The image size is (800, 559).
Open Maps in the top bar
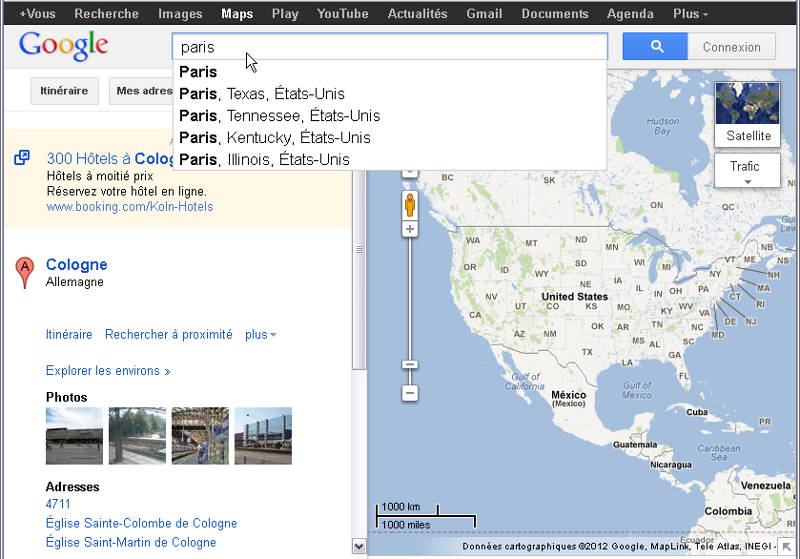tap(237, 14)
